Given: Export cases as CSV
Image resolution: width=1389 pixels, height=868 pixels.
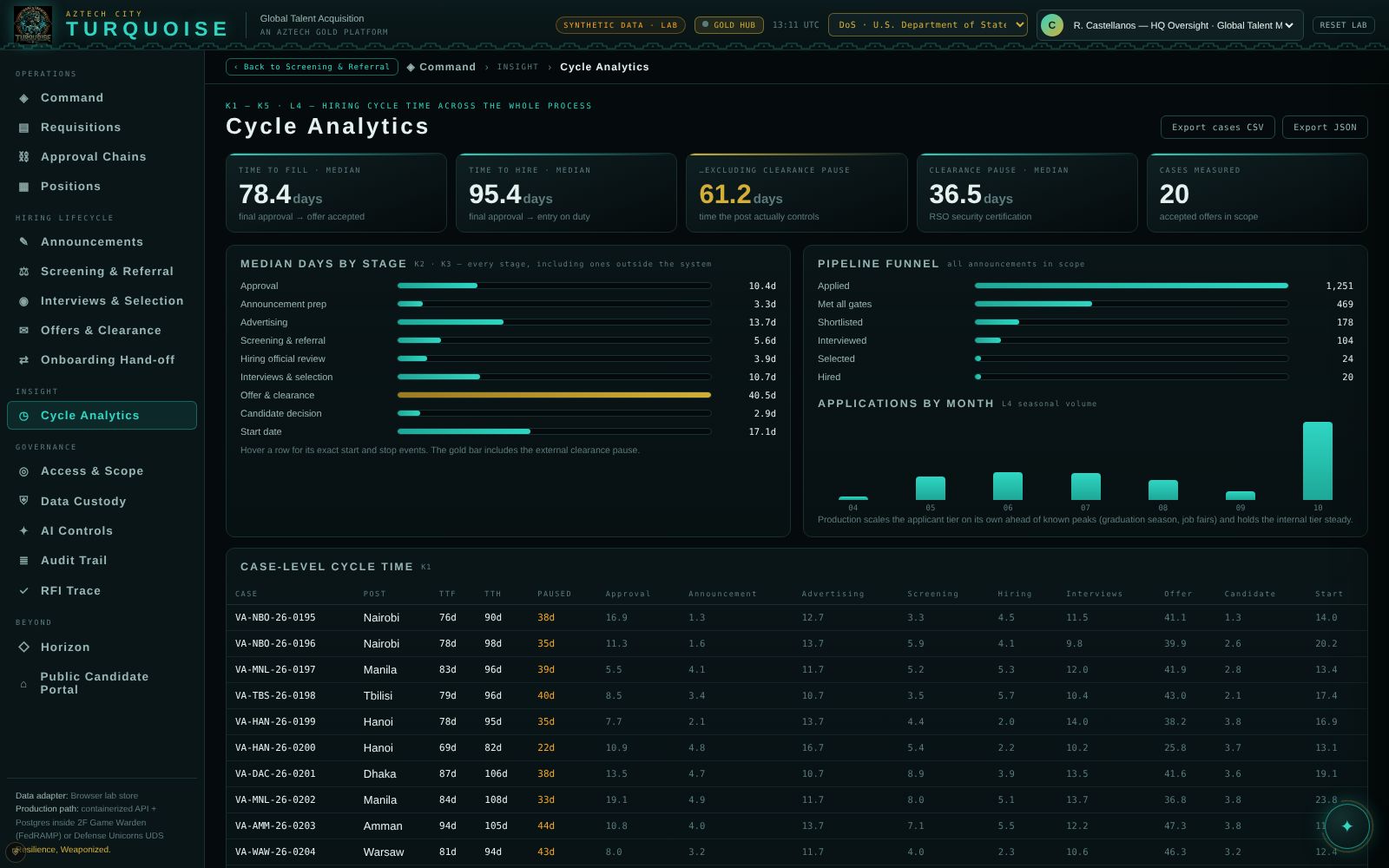Looking at the screenshot, I should tap(1217, 128).
